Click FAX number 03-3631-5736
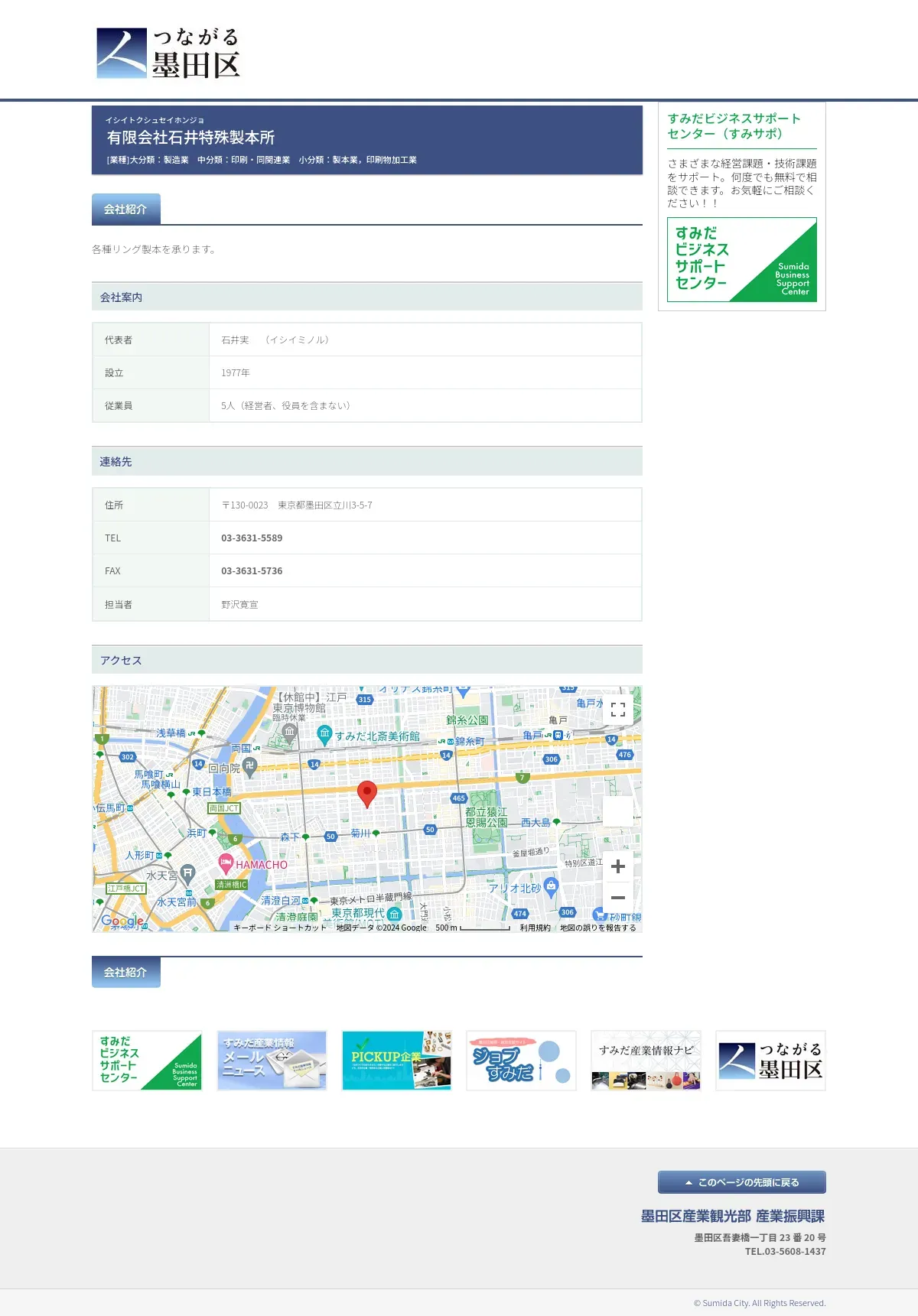This screenshot has width=918, height=1316. click(x=252, y=571)
